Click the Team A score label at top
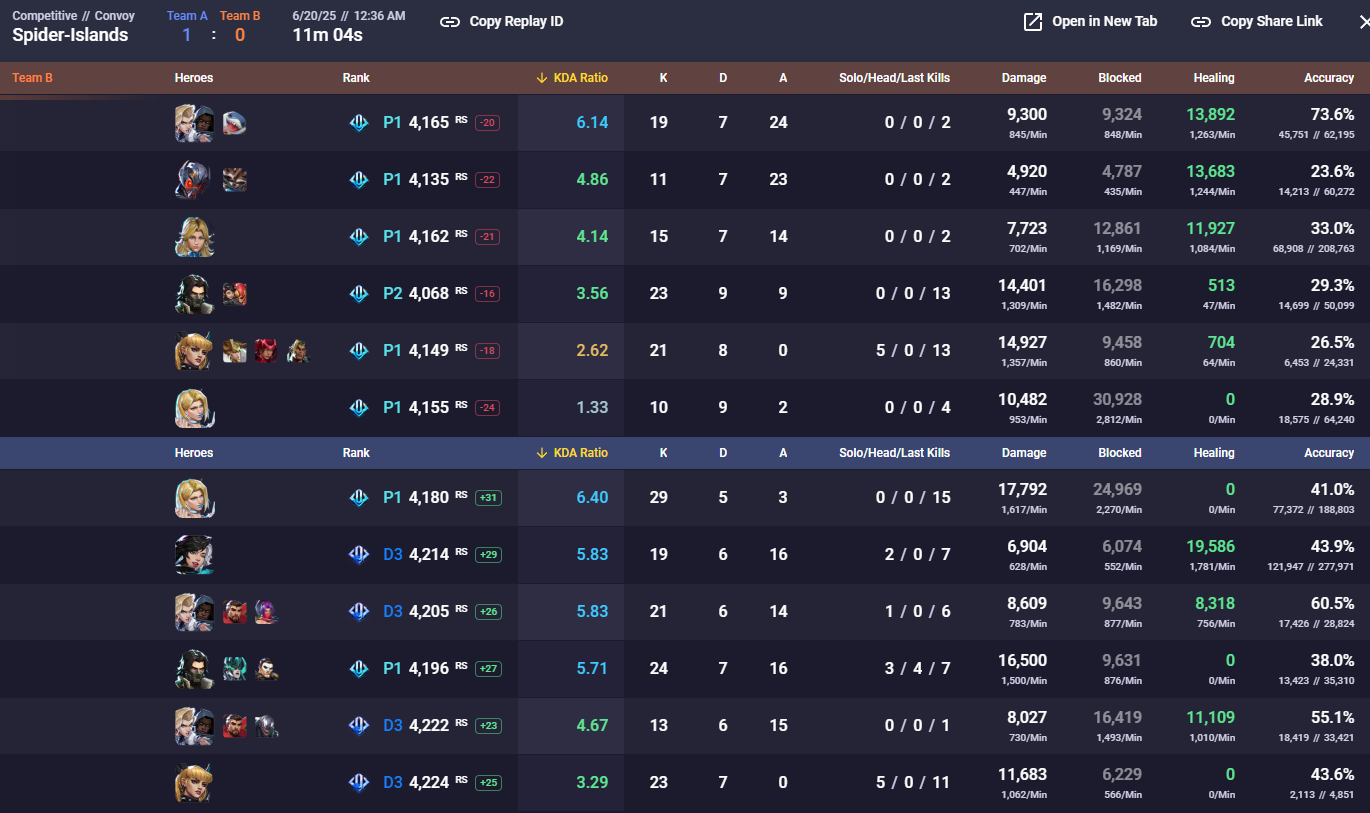This screenshot has width=1370, height=813. point(187,16)
